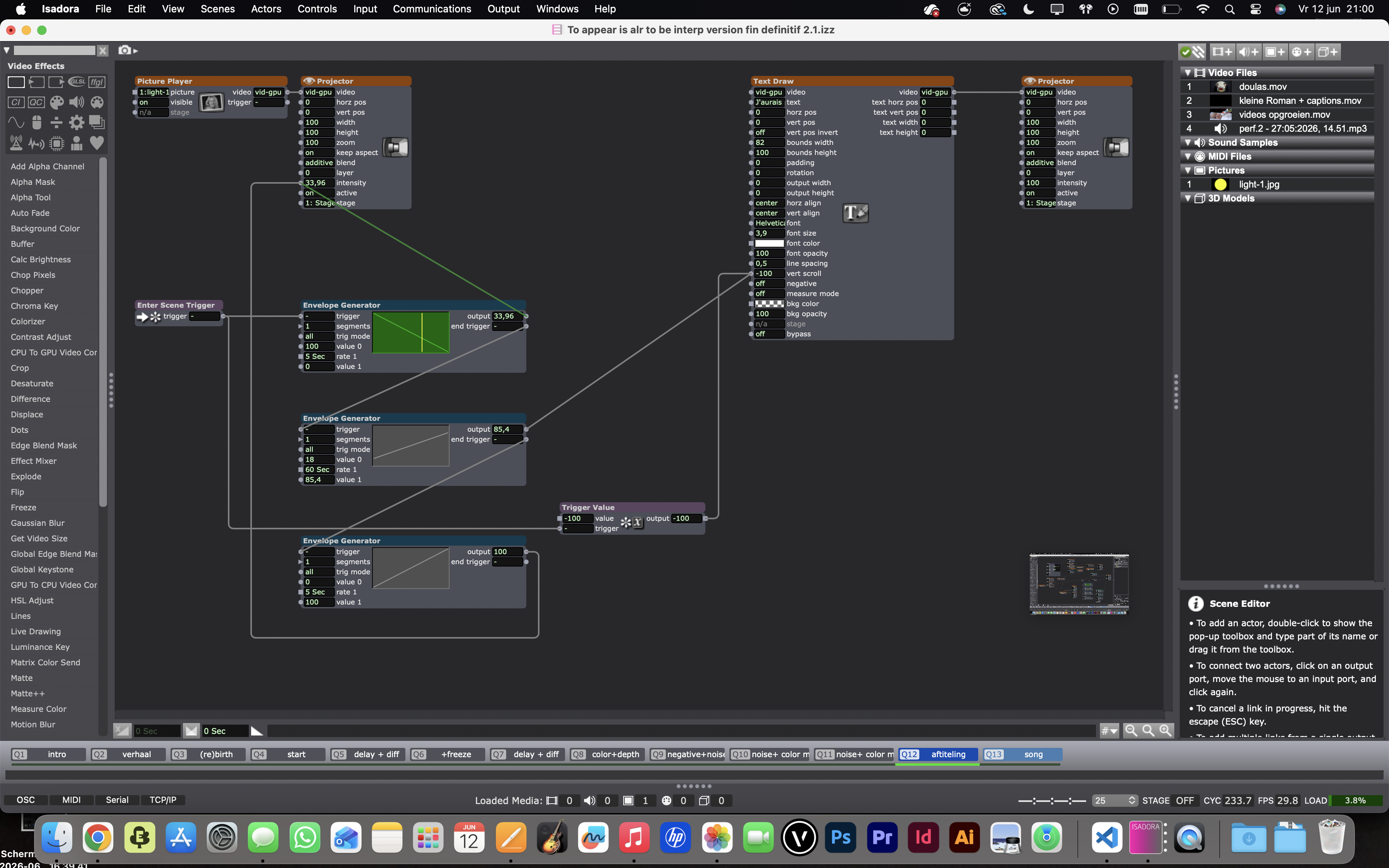Select the heart favorites actor category
The width and height of the screenshot is (1389, 868).
pos(97,143)
